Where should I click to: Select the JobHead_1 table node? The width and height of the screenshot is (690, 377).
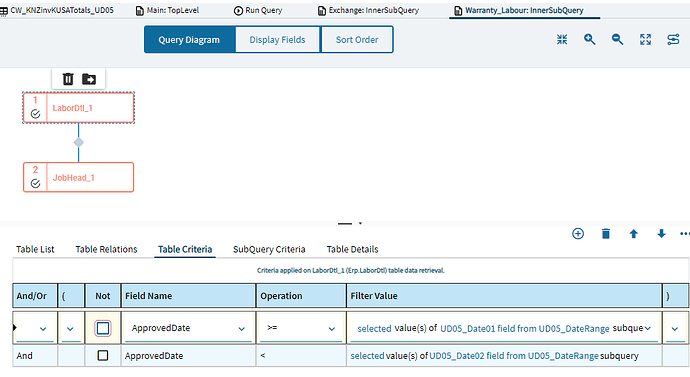coord(78,177)
